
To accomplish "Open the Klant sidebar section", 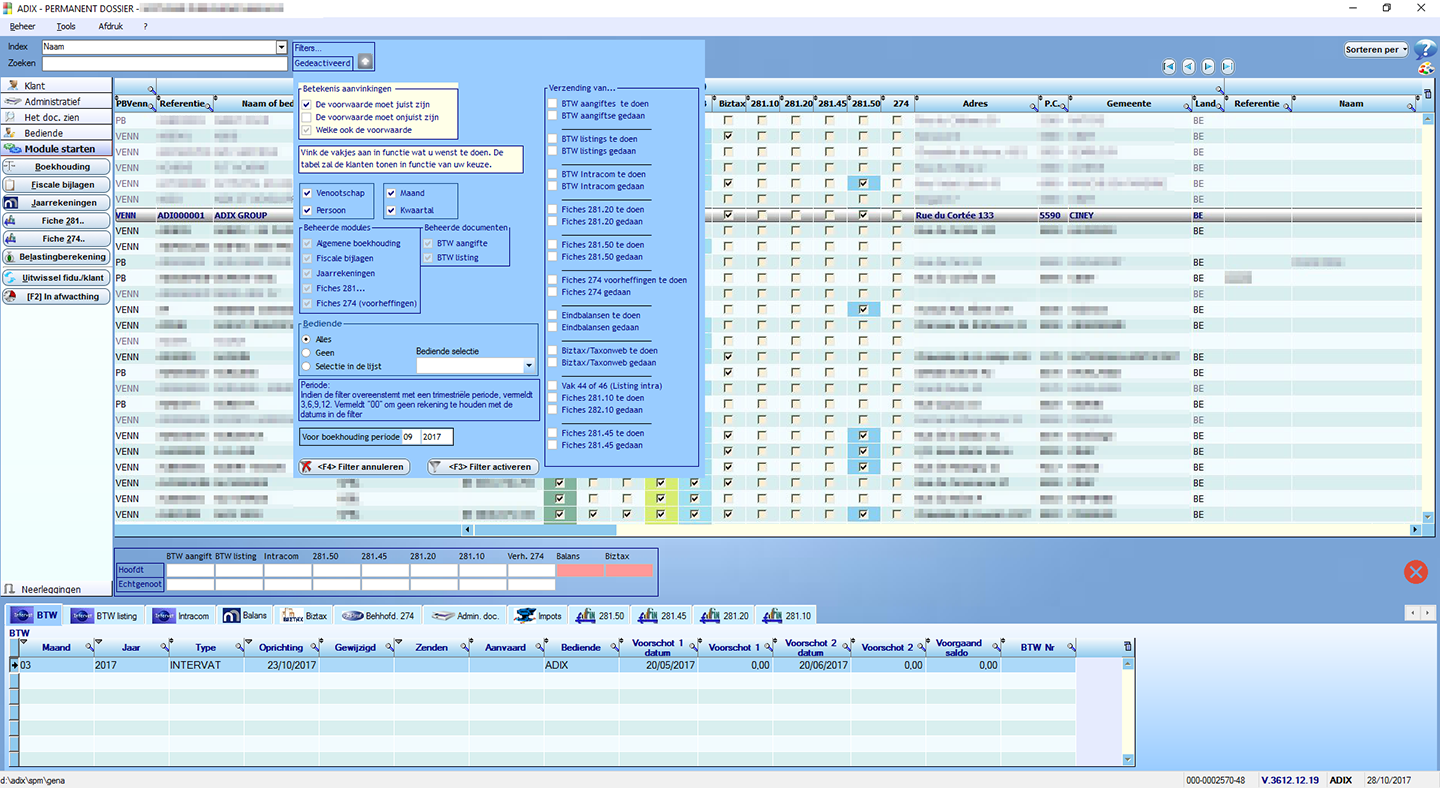I will (56, 86).
